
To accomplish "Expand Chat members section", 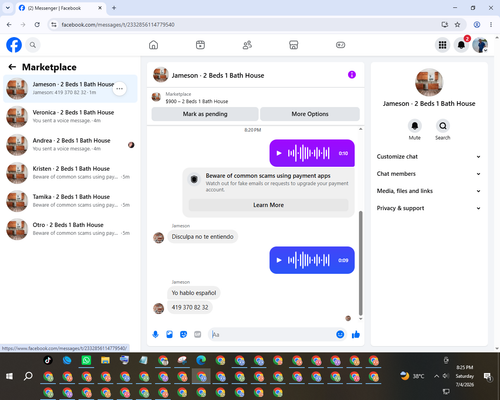I will (429, 174).
